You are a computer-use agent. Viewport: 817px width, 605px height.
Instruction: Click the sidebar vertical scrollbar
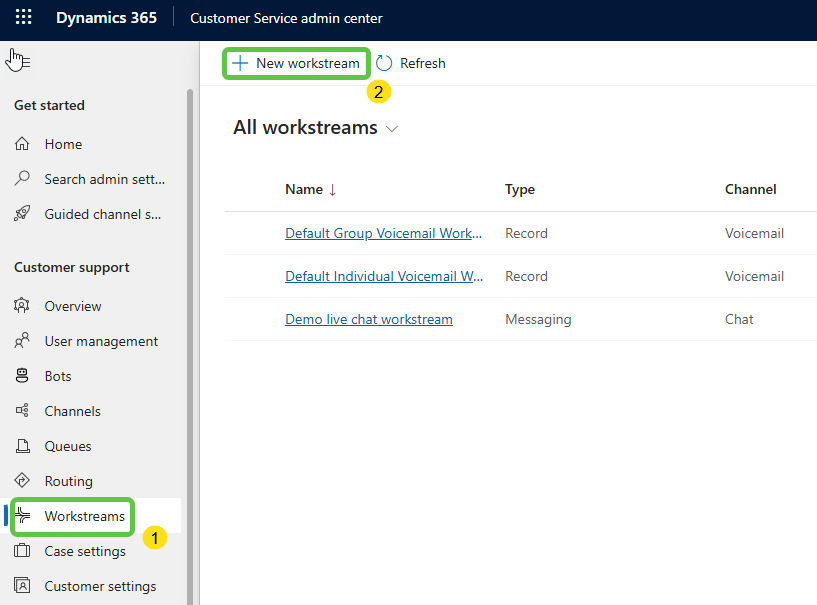(190, 300)
